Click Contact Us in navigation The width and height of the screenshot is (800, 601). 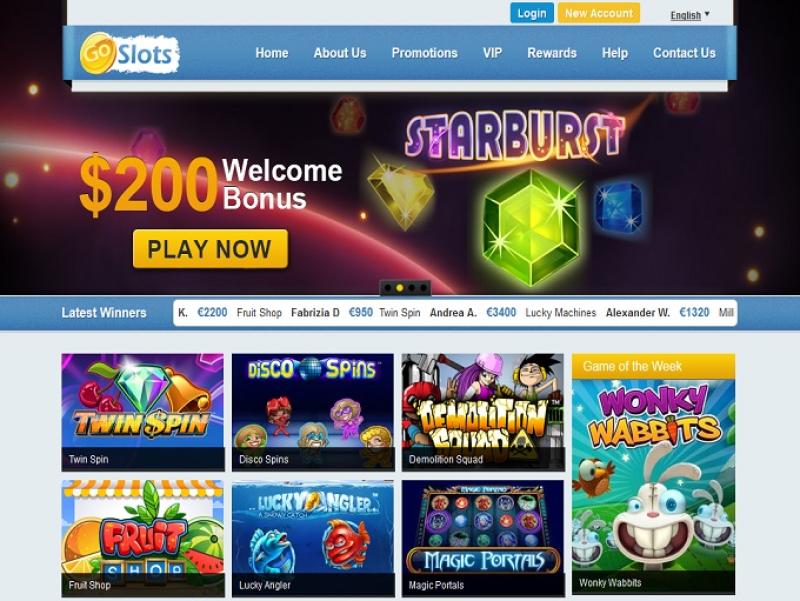(684, 53)
